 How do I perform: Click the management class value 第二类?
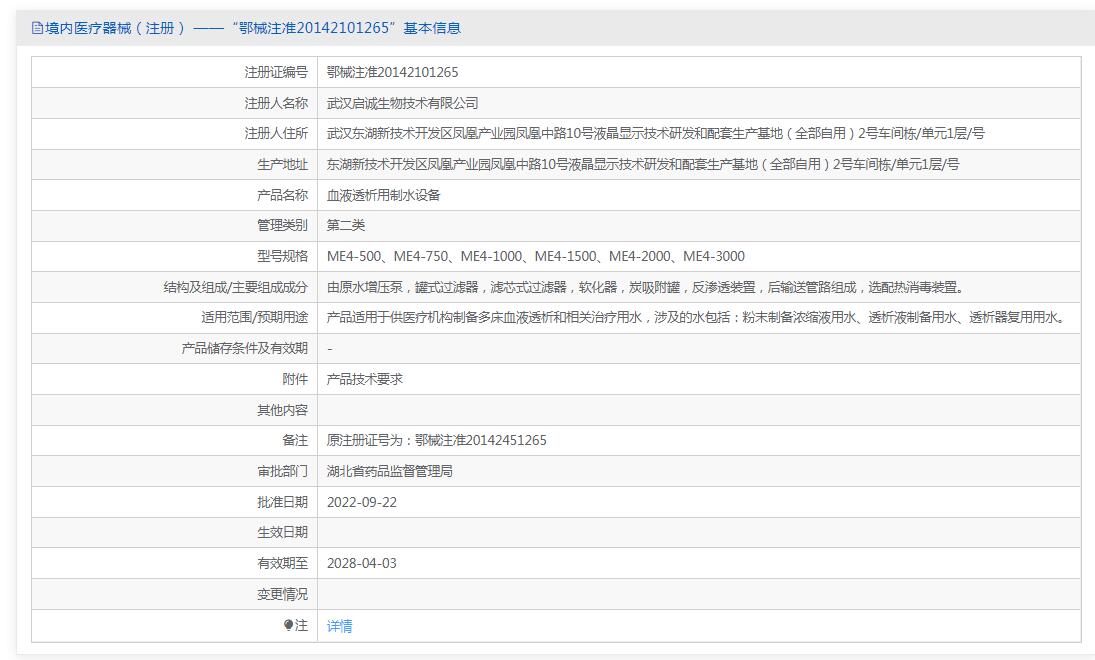346,225
